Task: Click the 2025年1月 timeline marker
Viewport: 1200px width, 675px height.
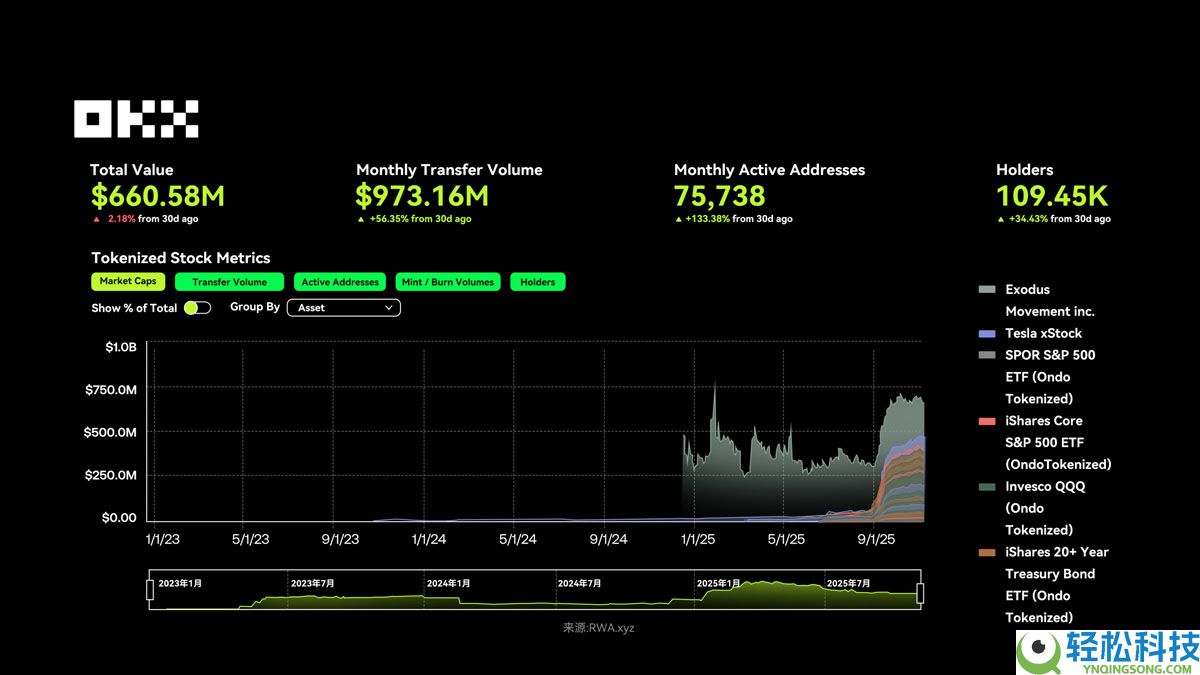Action: click(x=719, y=583)
